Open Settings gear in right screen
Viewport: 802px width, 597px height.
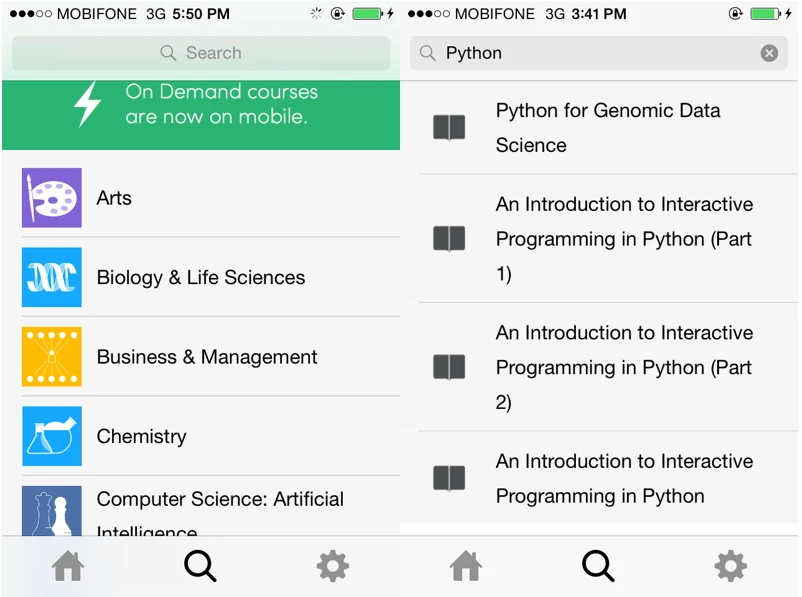coord(730,567)
